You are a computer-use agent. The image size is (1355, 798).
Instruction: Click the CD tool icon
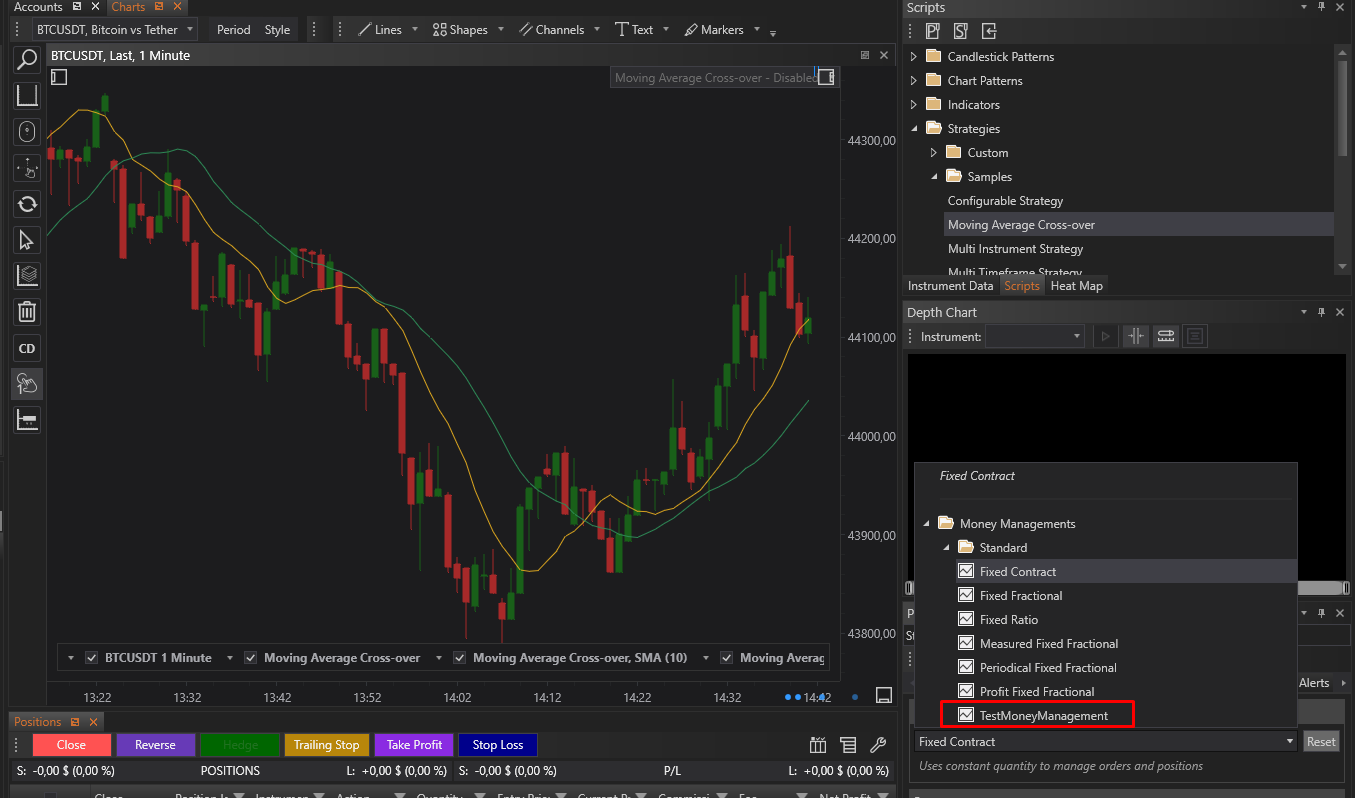tap(27, 349)
